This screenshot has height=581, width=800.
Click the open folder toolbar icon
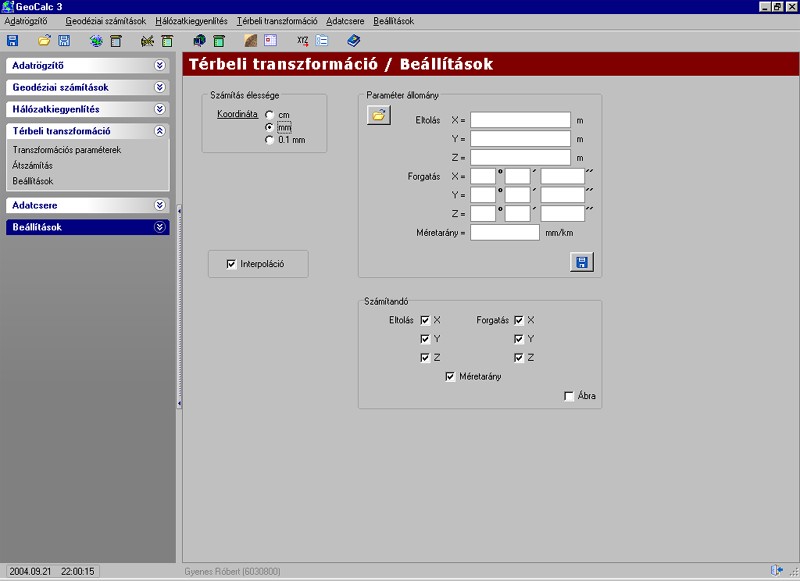(44, 40)
